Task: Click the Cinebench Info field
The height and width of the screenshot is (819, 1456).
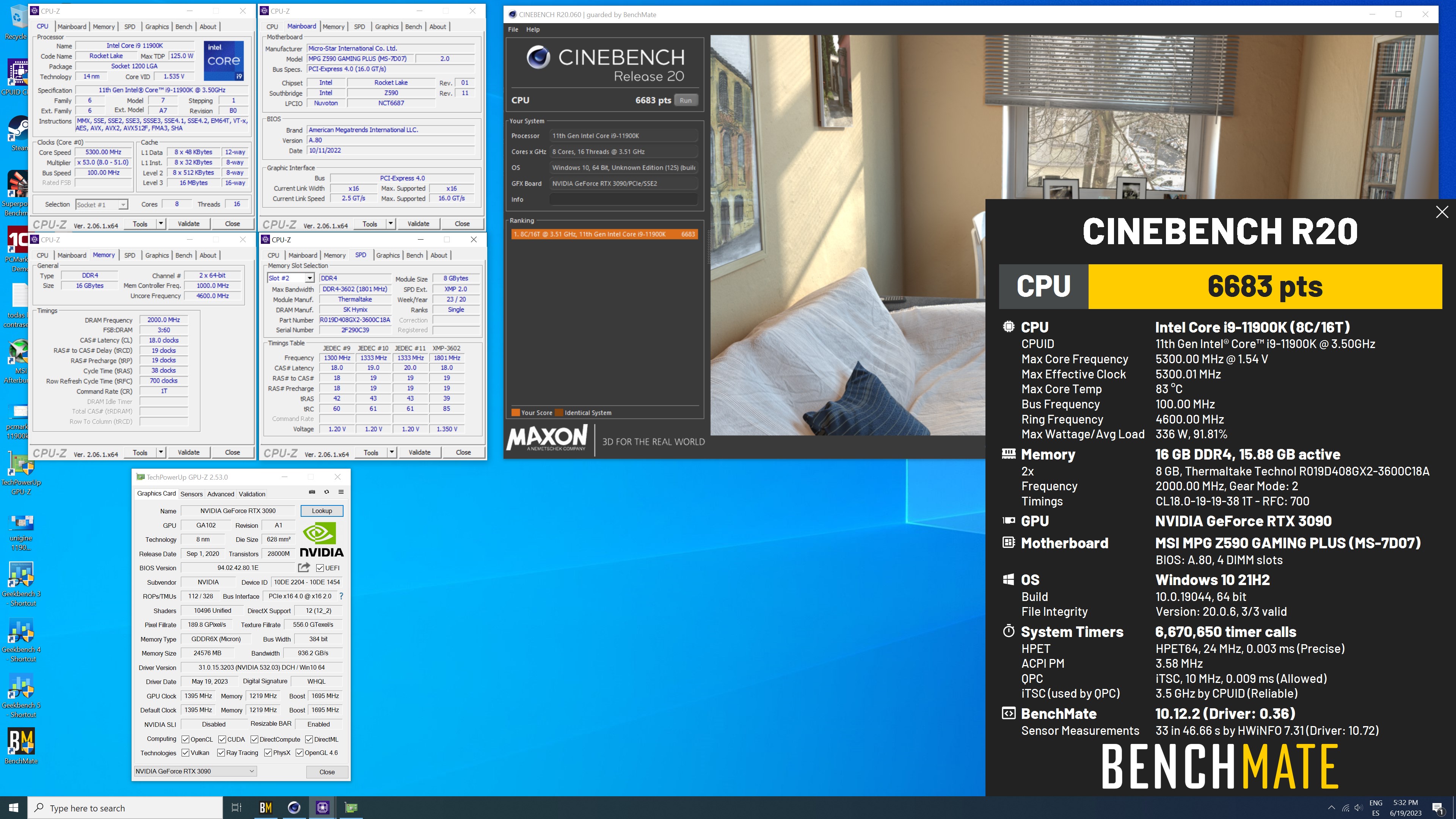Action: 623,199
